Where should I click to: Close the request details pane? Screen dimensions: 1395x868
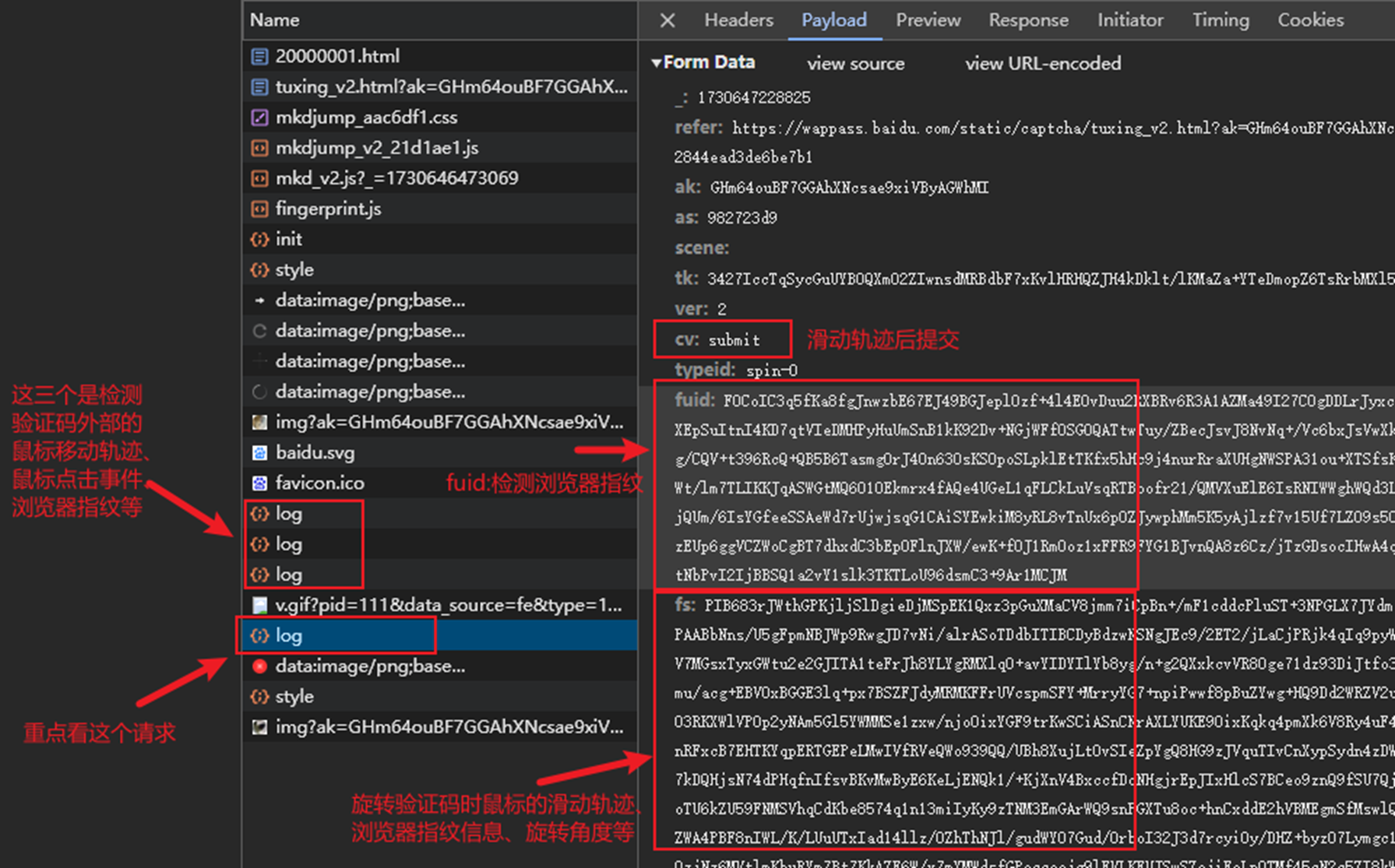point(668,20)
